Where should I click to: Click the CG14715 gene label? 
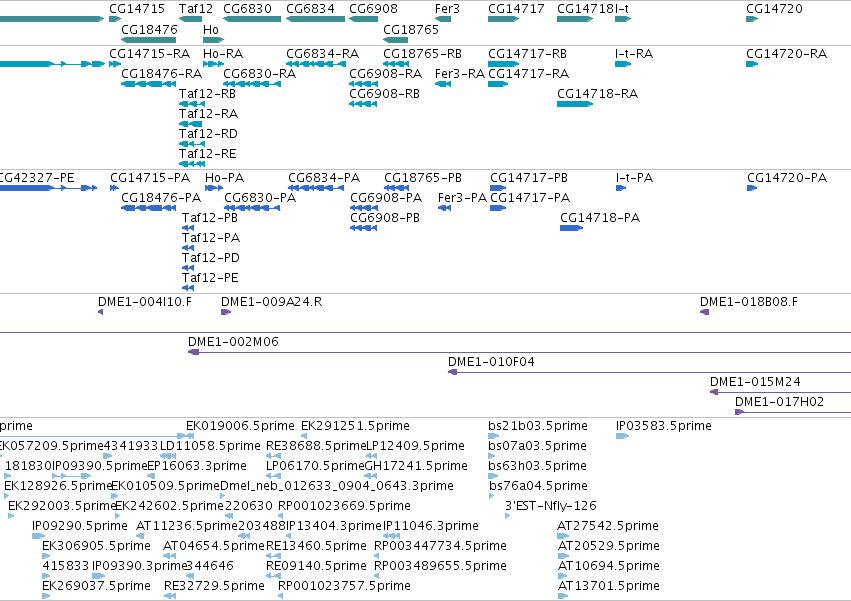137,9
